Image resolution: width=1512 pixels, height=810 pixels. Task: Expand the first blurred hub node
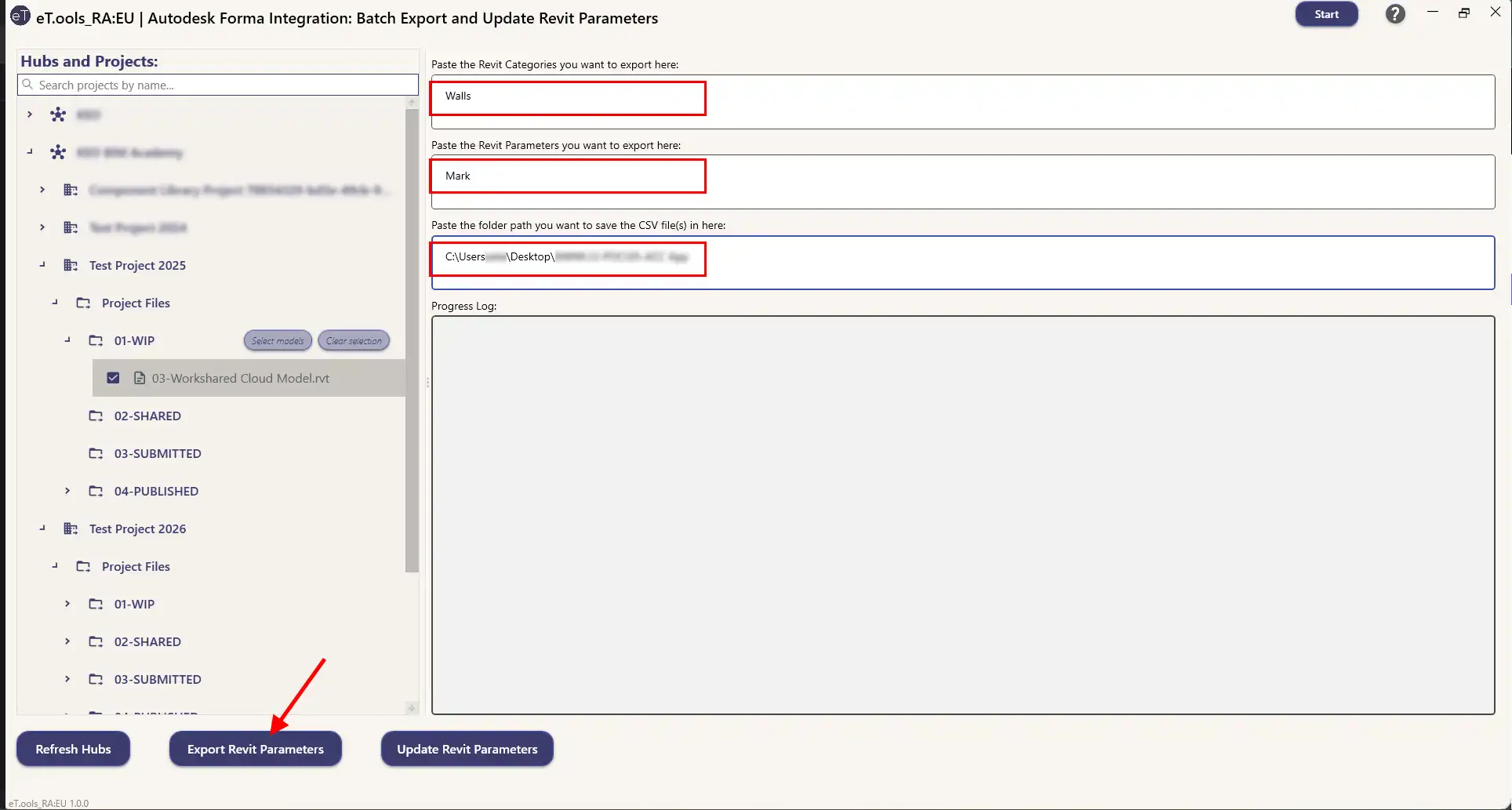pyautogui.click(x=30, y=114)
